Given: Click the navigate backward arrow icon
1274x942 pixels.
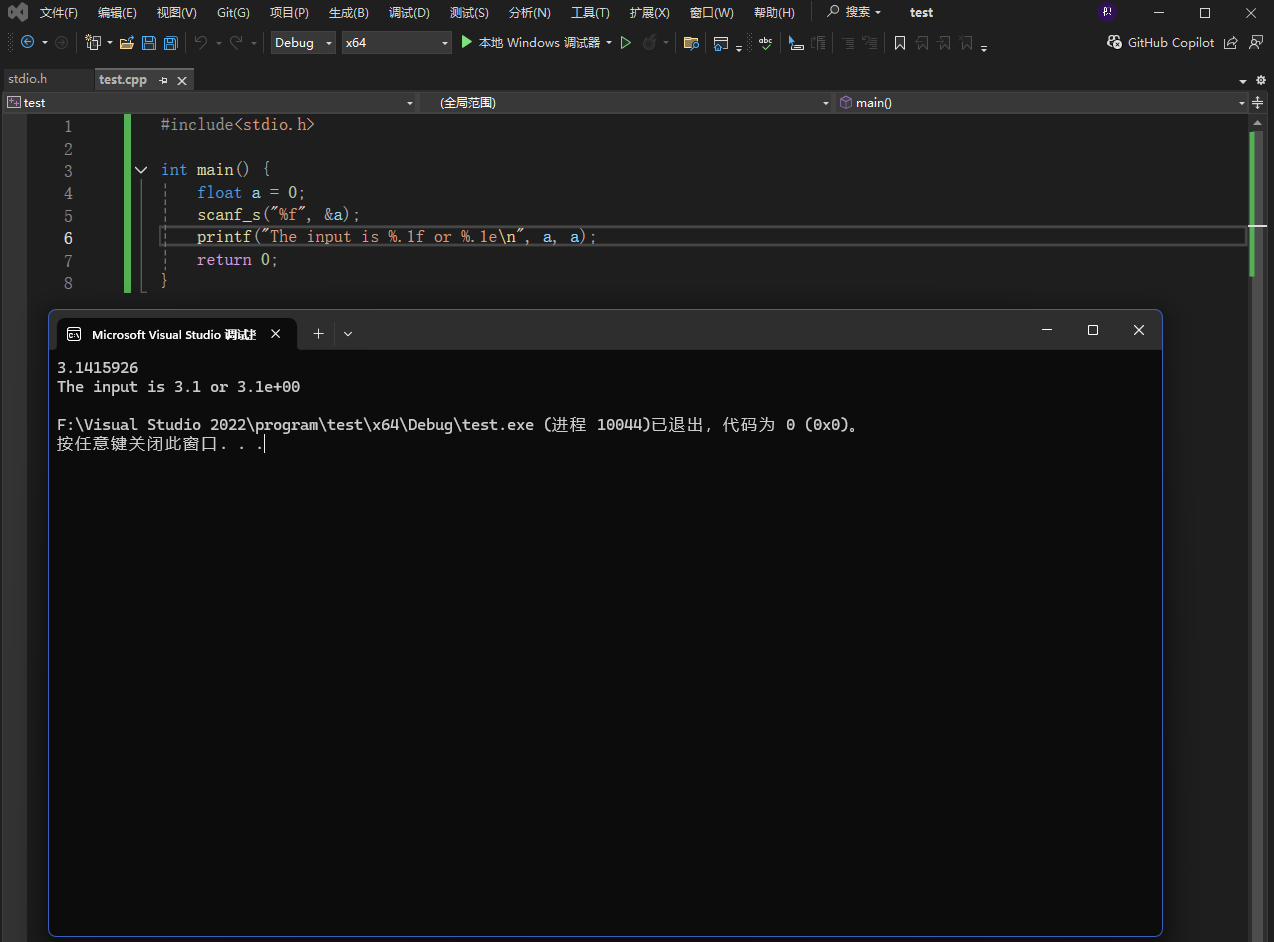Looking at the screenshot, I should (x=27, y=42).
